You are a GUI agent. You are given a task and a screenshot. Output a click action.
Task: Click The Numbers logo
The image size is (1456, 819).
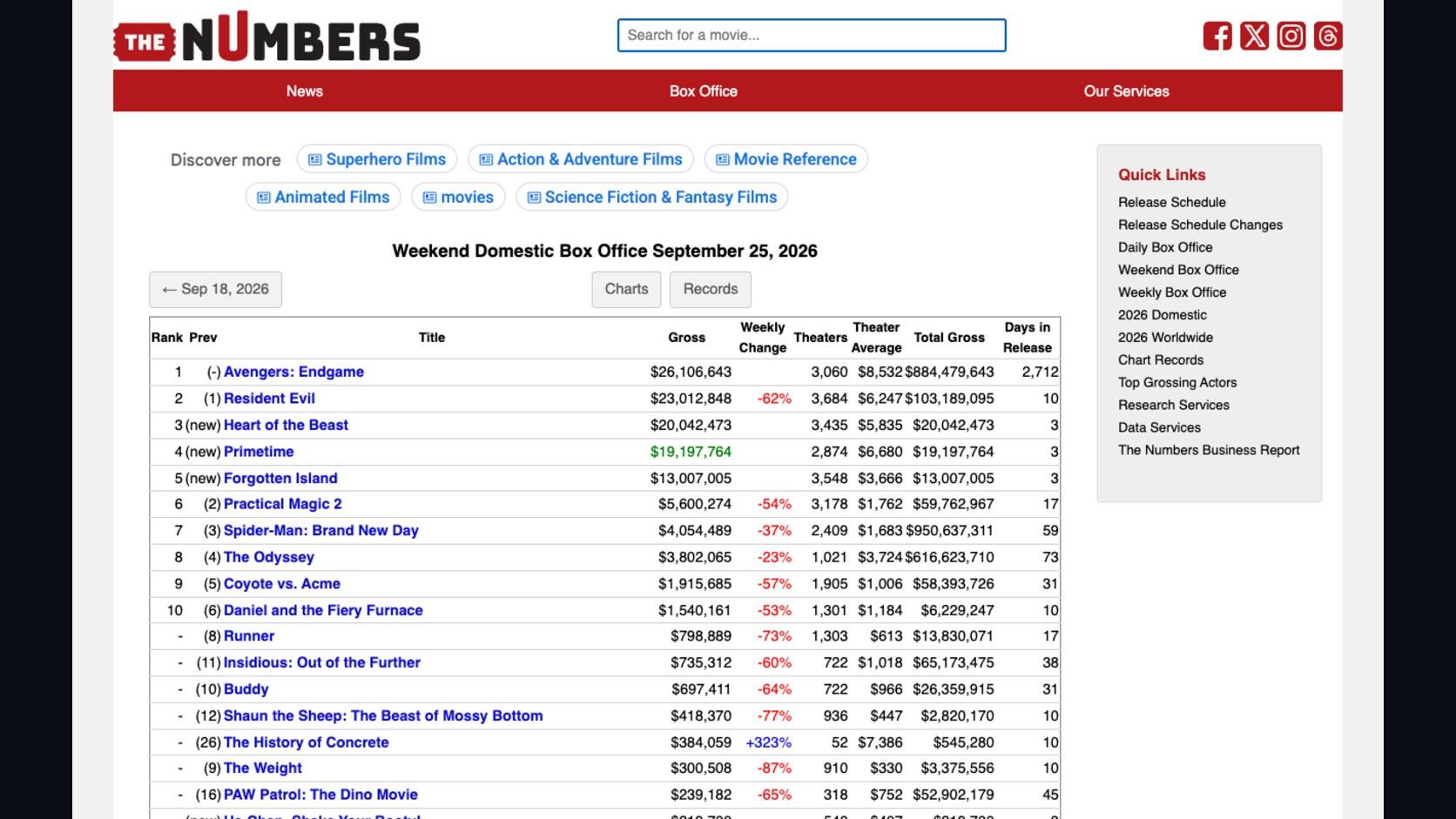coord(266,37)
